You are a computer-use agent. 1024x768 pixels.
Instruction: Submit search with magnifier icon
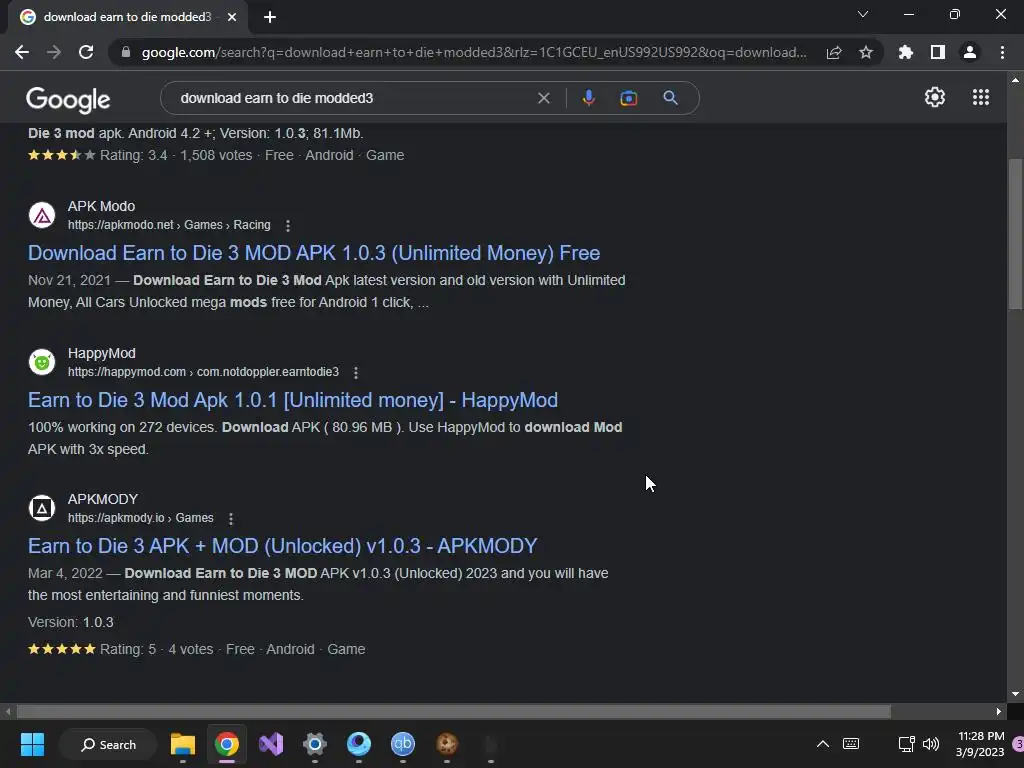(670, 98)
